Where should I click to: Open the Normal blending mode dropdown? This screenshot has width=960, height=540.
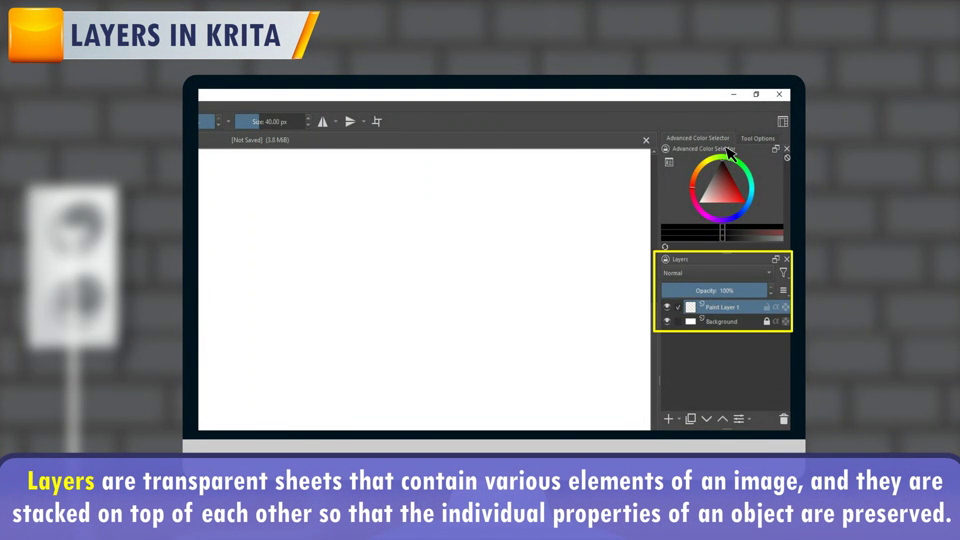coord(717,273)
